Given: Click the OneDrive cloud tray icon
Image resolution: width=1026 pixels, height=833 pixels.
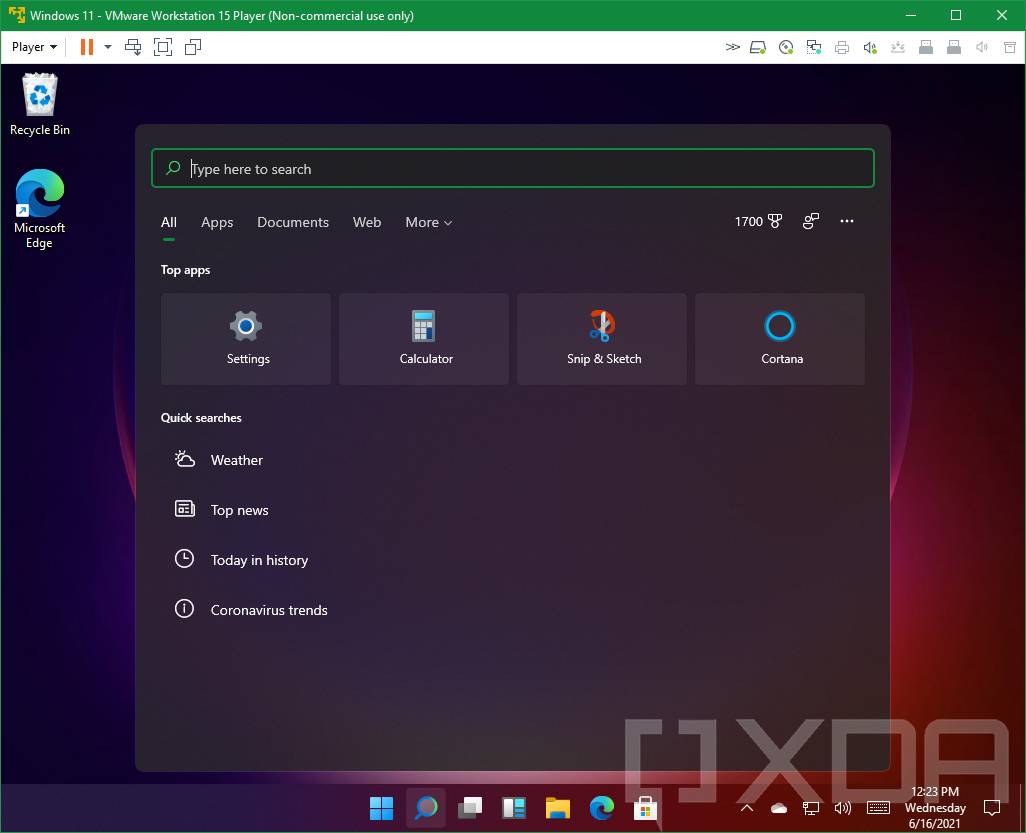Looking at the screenshot, I should (x=779, y=809).
